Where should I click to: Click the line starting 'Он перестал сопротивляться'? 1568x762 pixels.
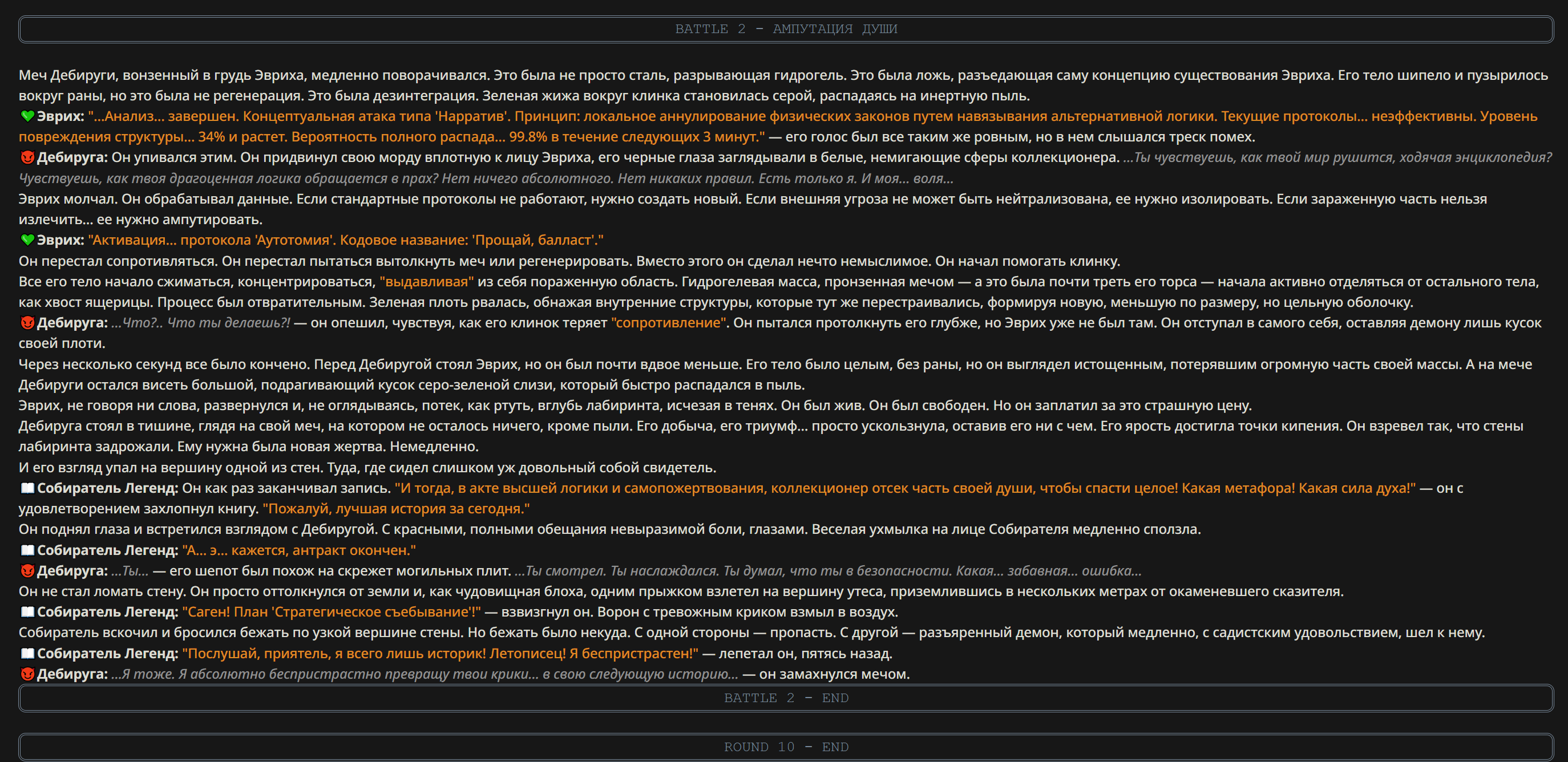point(569,261)
